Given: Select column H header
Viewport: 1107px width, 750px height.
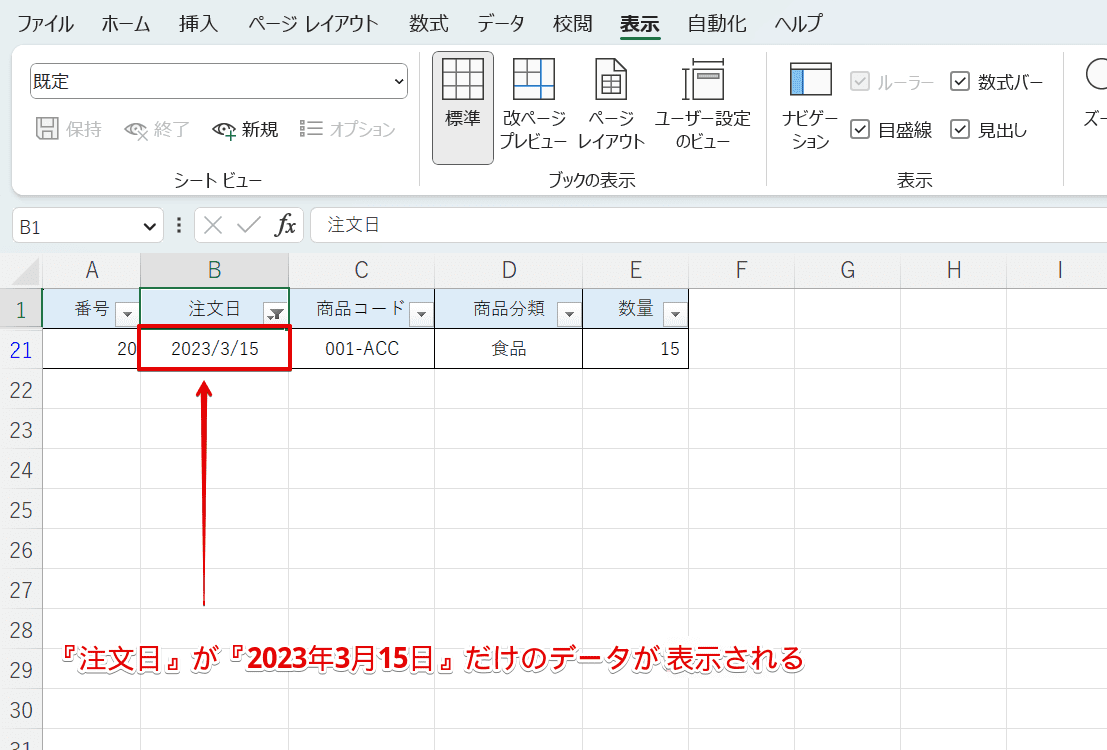Looking at the screenshot, I should coord(954,270).
